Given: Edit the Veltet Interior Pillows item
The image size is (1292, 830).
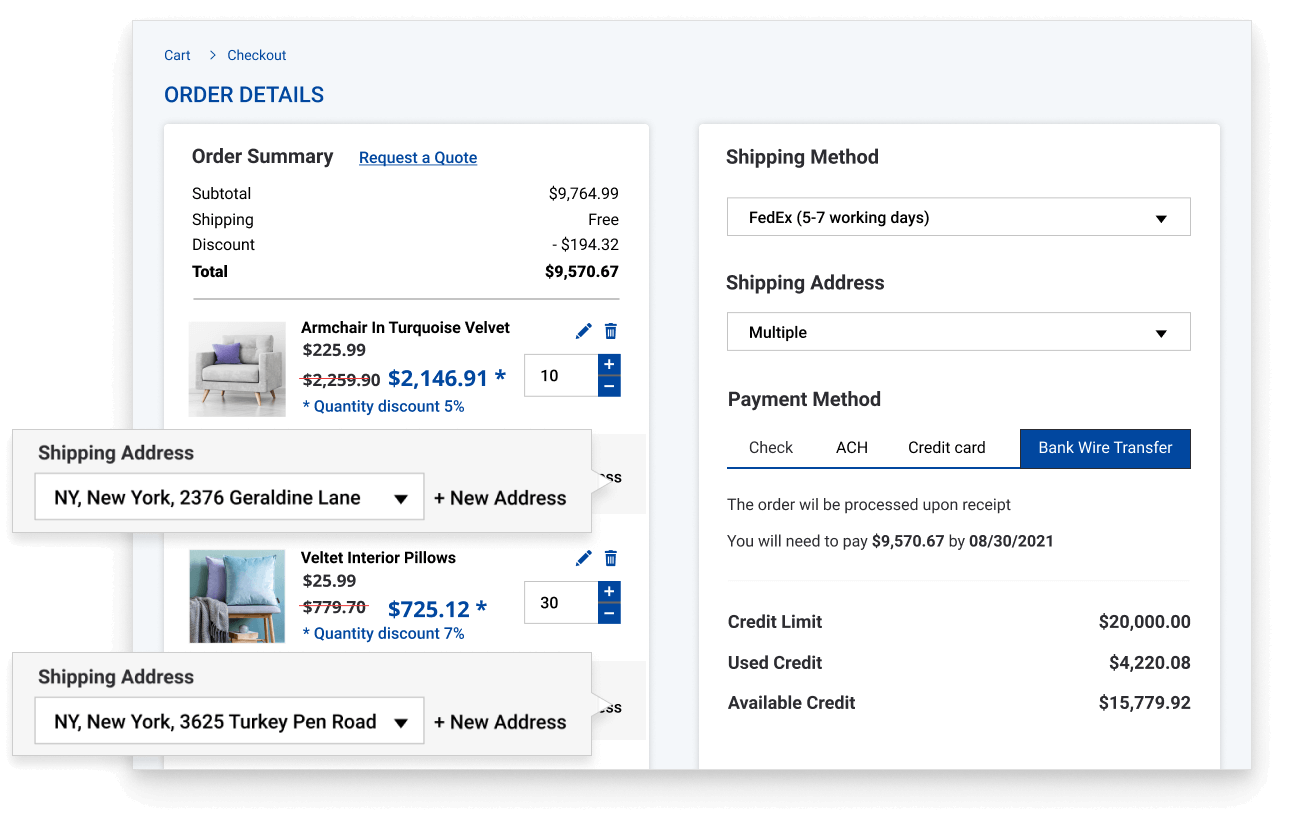Looking at the screenshot, I should tap(584, 558).
